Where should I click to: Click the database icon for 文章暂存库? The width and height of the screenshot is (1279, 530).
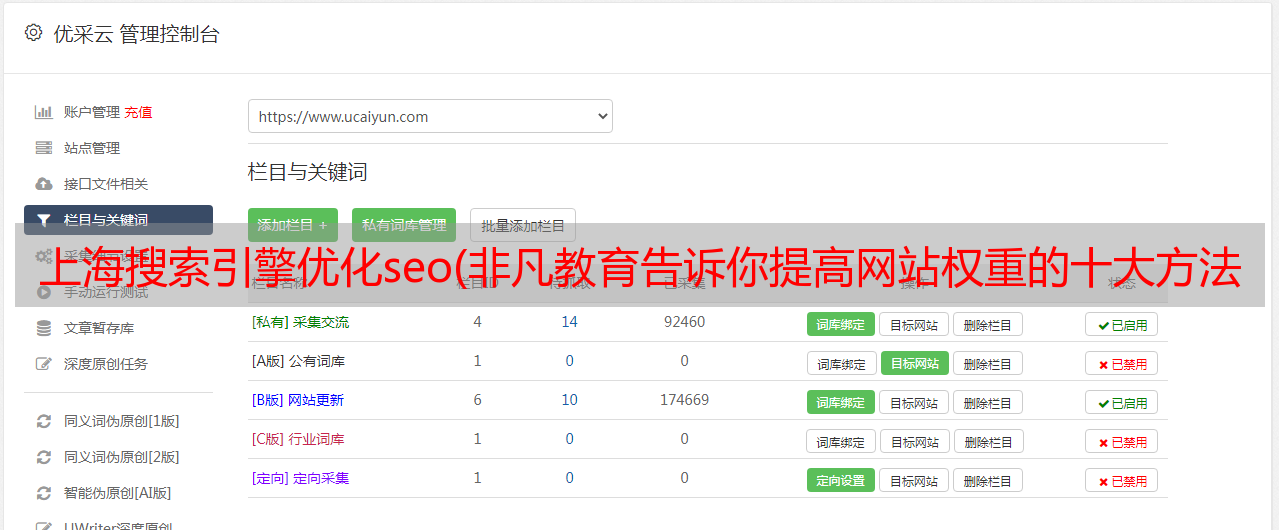coord(43,328)
